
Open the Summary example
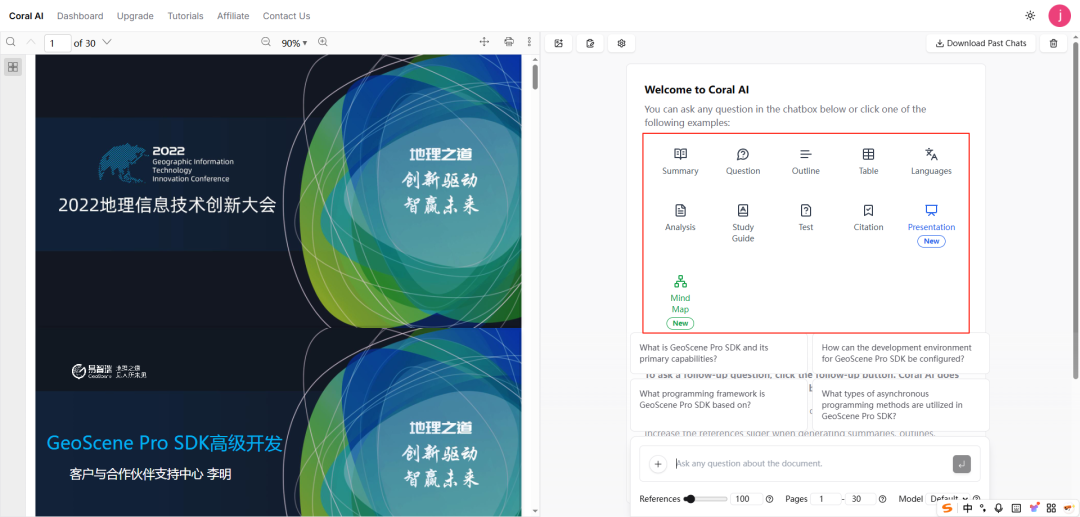680,161
